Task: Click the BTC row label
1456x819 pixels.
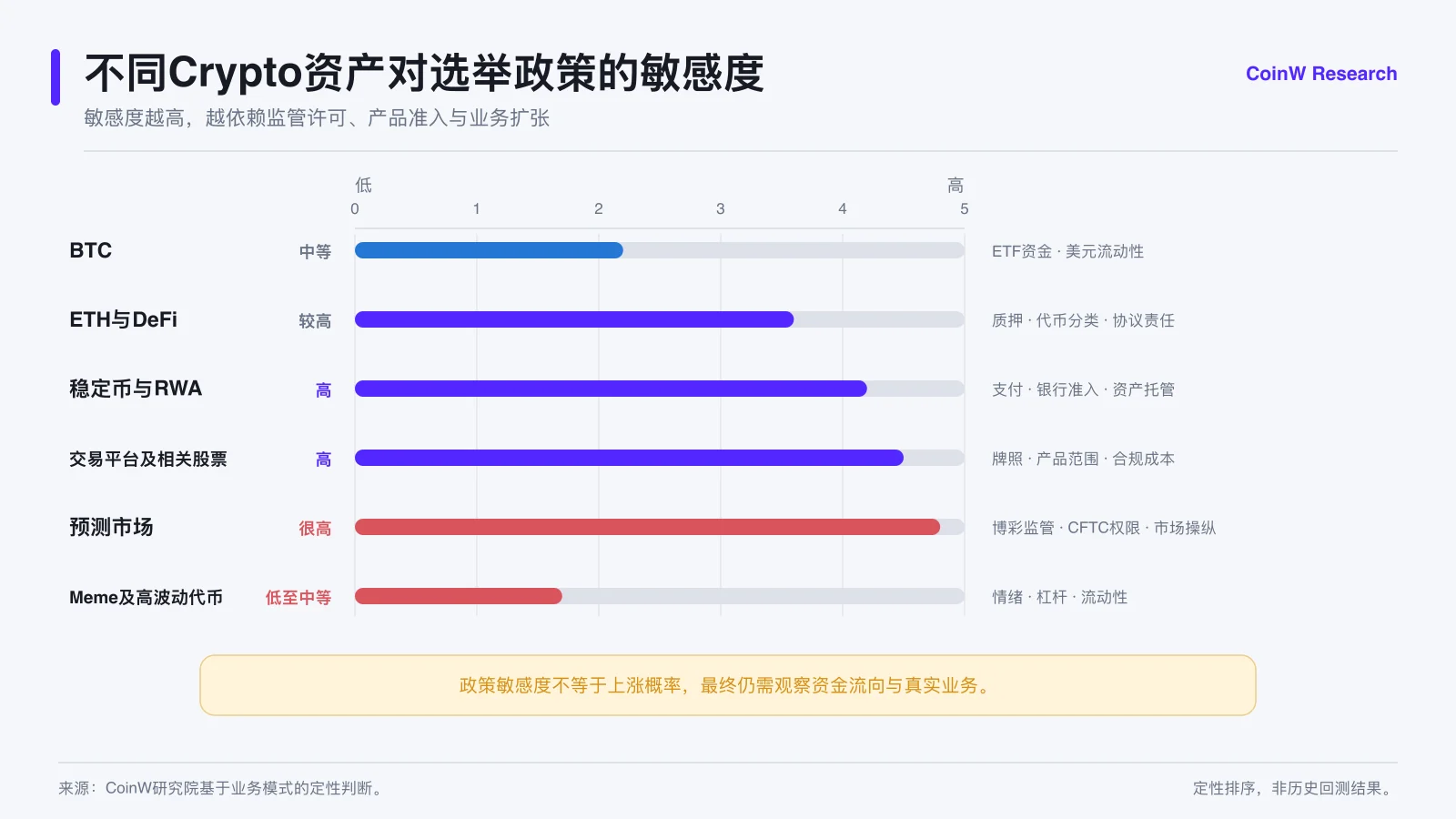Action: pyautogui.click(x=91, y=250)
